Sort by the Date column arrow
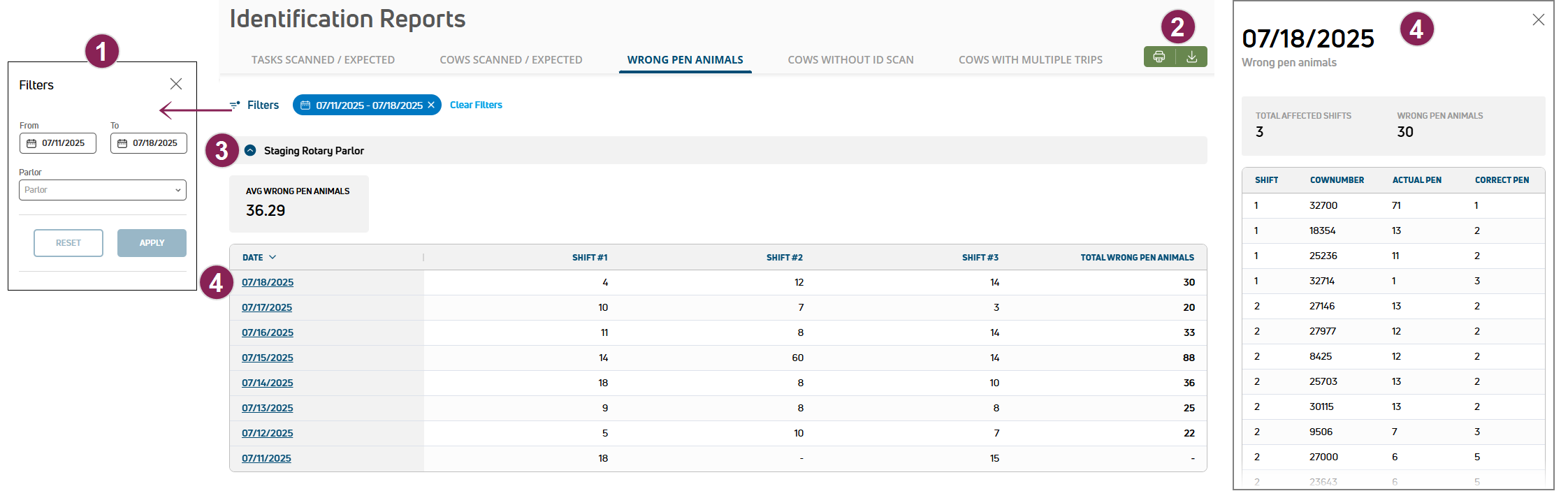 (273, 258)
